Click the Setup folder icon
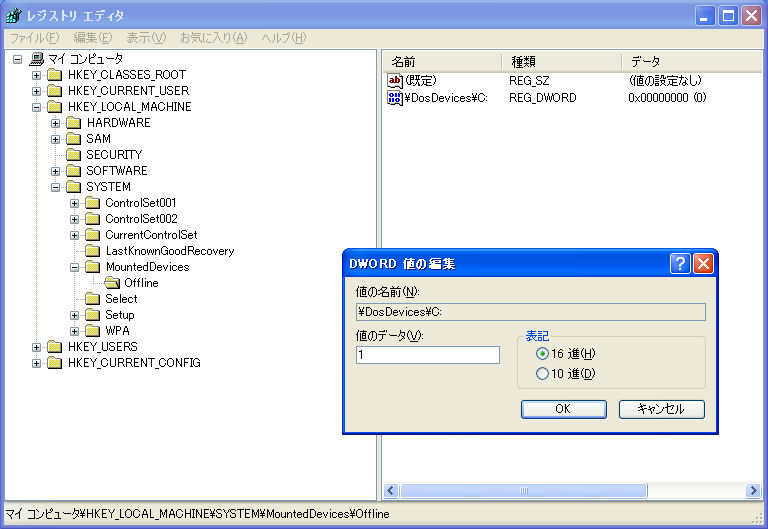The height and width of the screenshot is (529, 768). [x=93, y=315]
